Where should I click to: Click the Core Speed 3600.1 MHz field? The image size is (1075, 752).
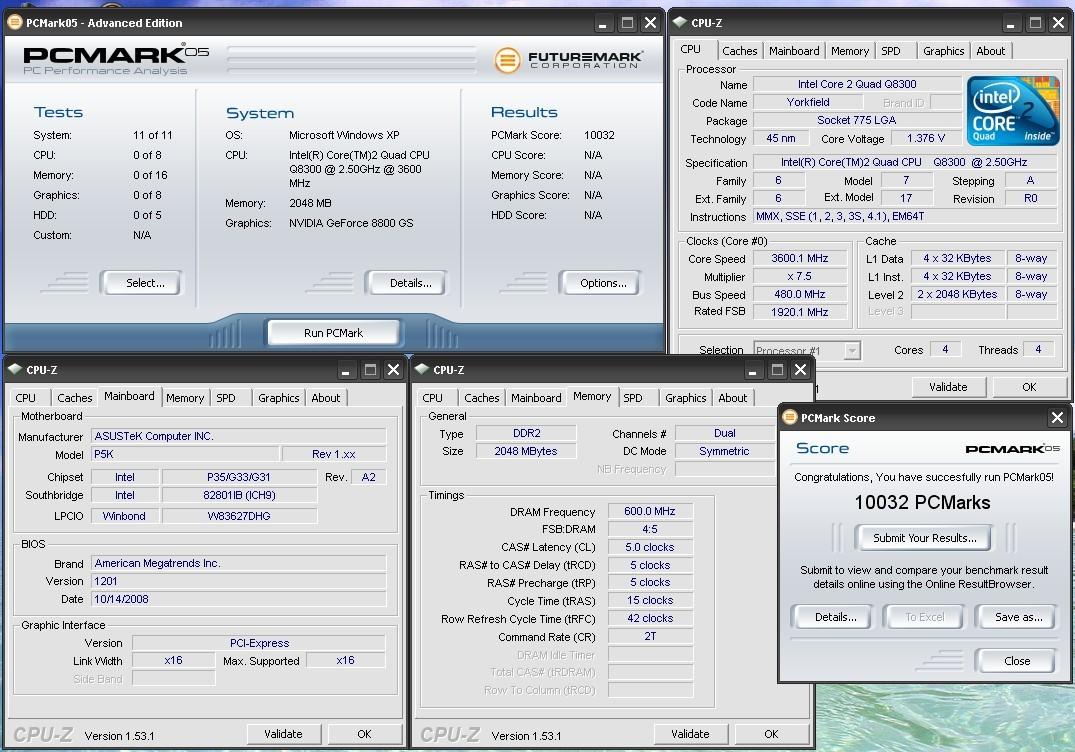[799, 258]
